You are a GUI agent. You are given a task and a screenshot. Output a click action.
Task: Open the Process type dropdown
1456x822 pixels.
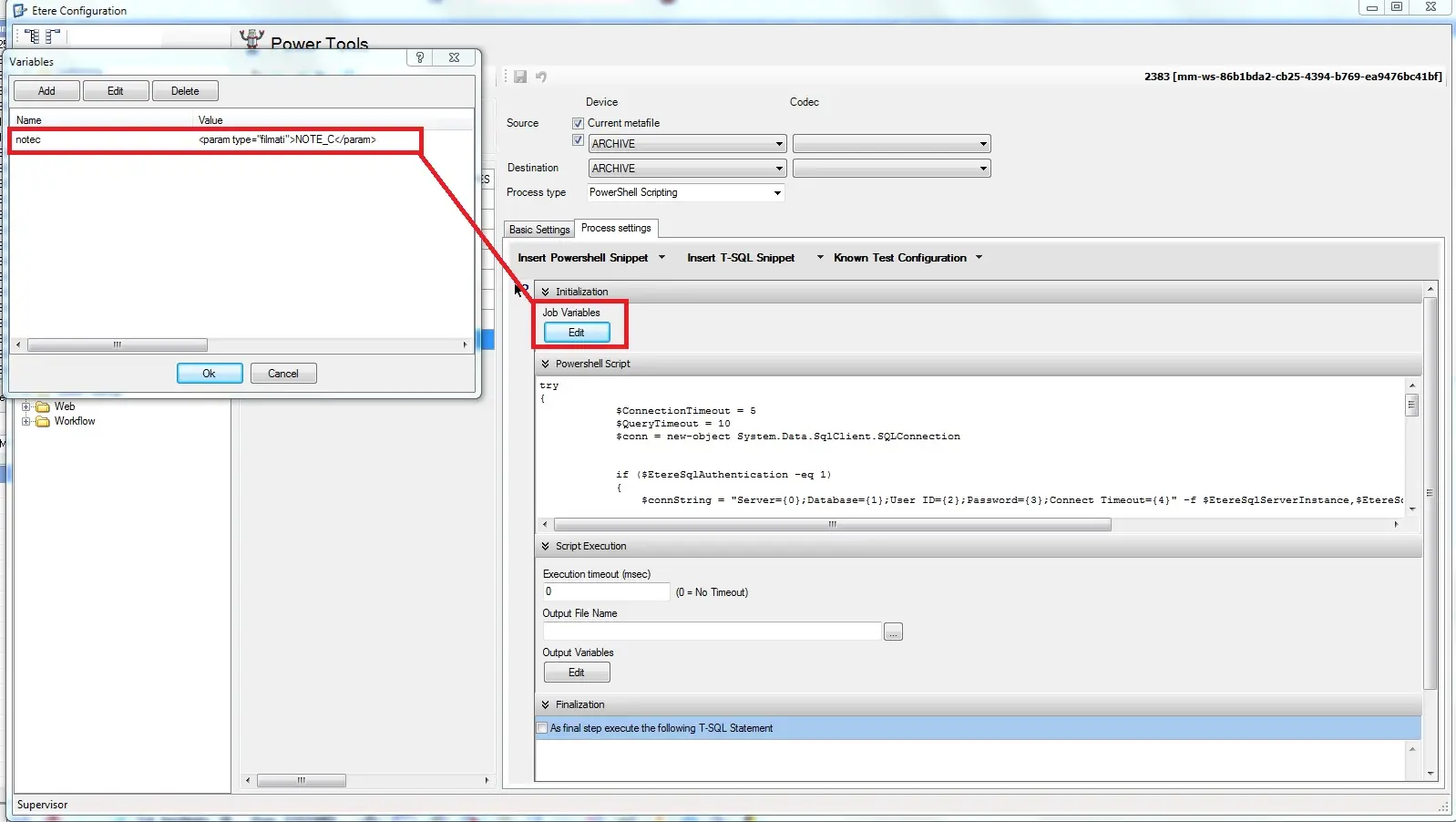[776, 192]
